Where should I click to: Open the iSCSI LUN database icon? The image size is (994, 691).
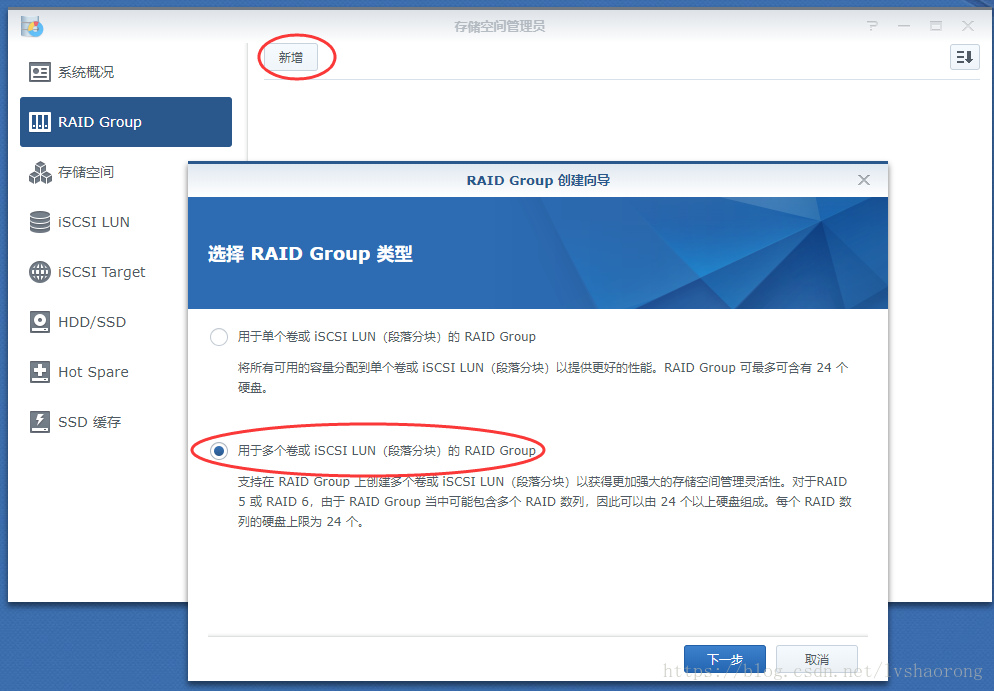point(39,222)
